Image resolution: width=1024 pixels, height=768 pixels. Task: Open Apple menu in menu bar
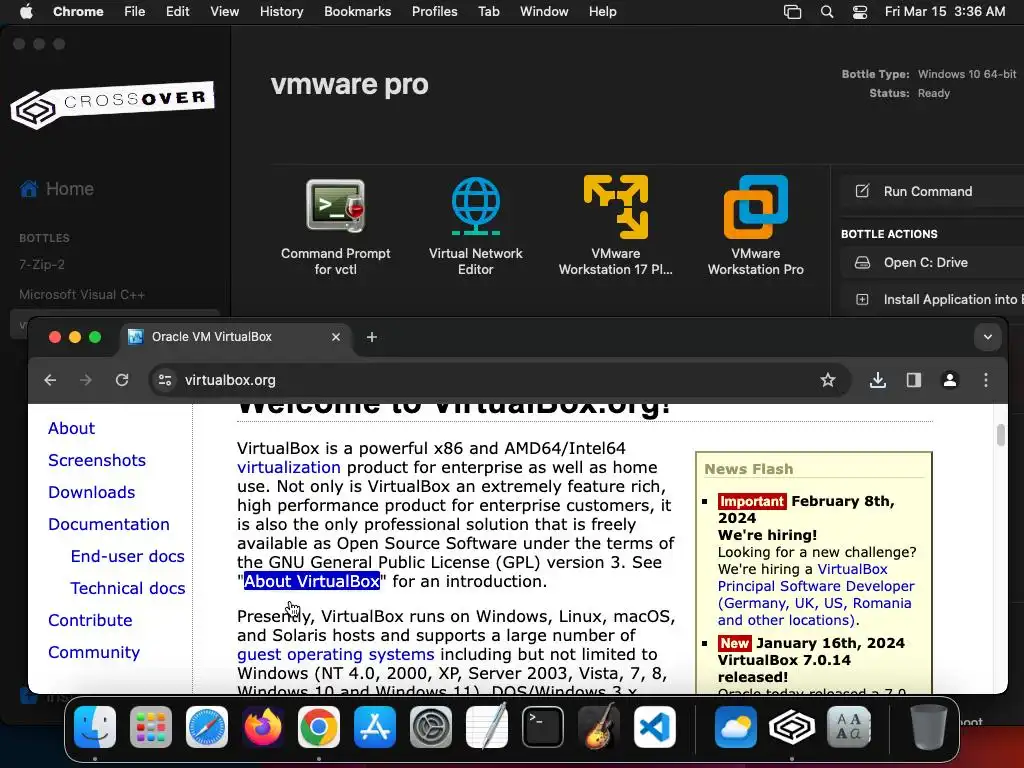point(26,12)
